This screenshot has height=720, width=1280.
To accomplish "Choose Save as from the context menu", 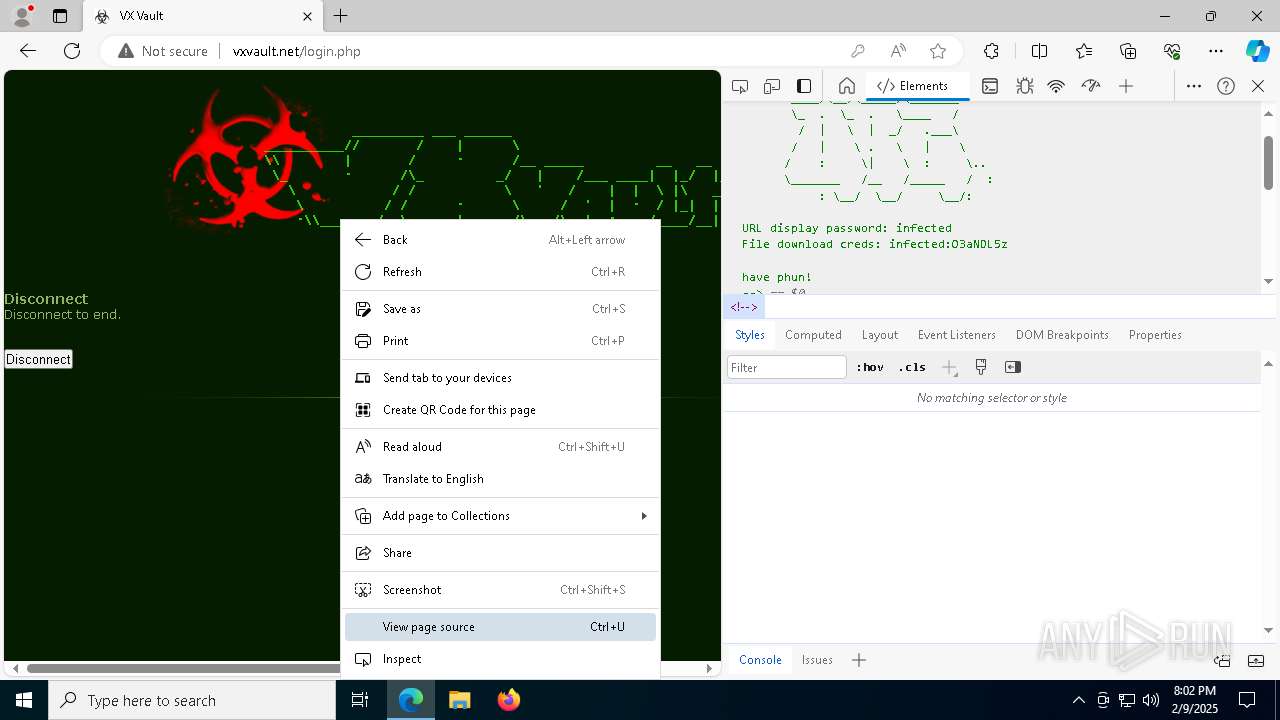I will [x=500, y=309].
